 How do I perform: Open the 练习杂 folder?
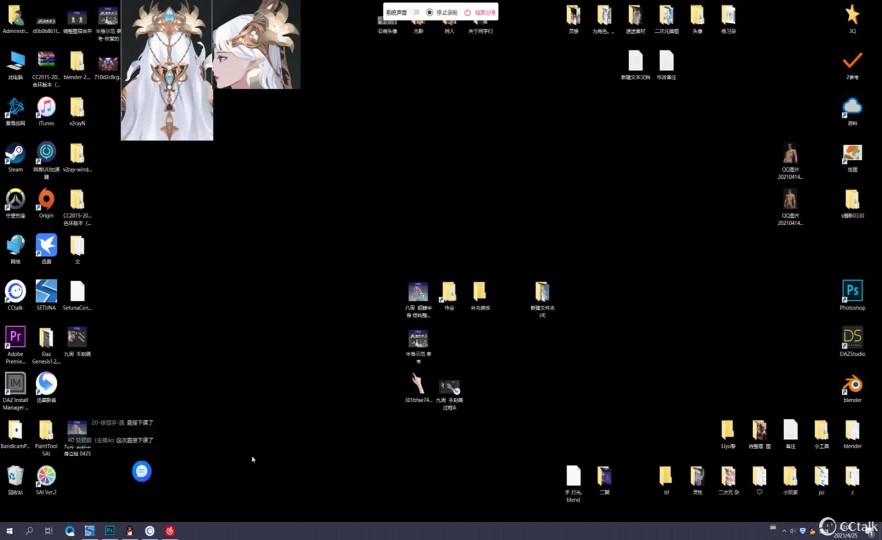(x=728, y=19)
